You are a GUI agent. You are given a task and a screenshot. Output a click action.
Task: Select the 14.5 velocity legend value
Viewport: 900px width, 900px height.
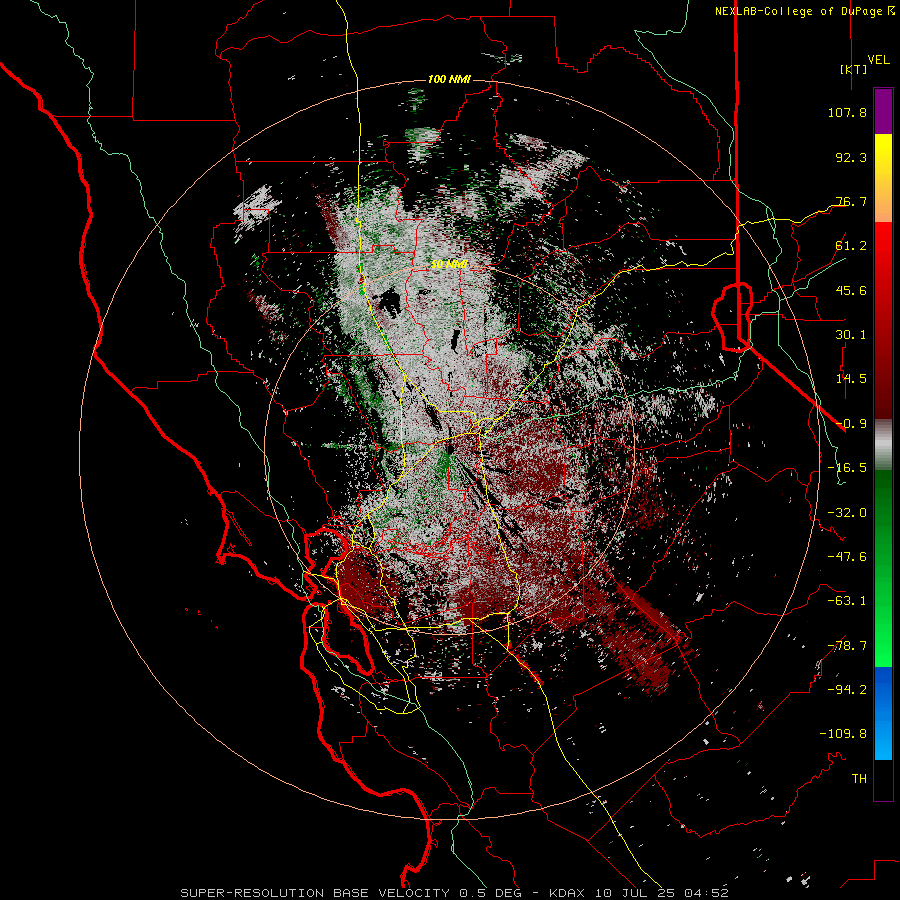click(x=851, y=379)
